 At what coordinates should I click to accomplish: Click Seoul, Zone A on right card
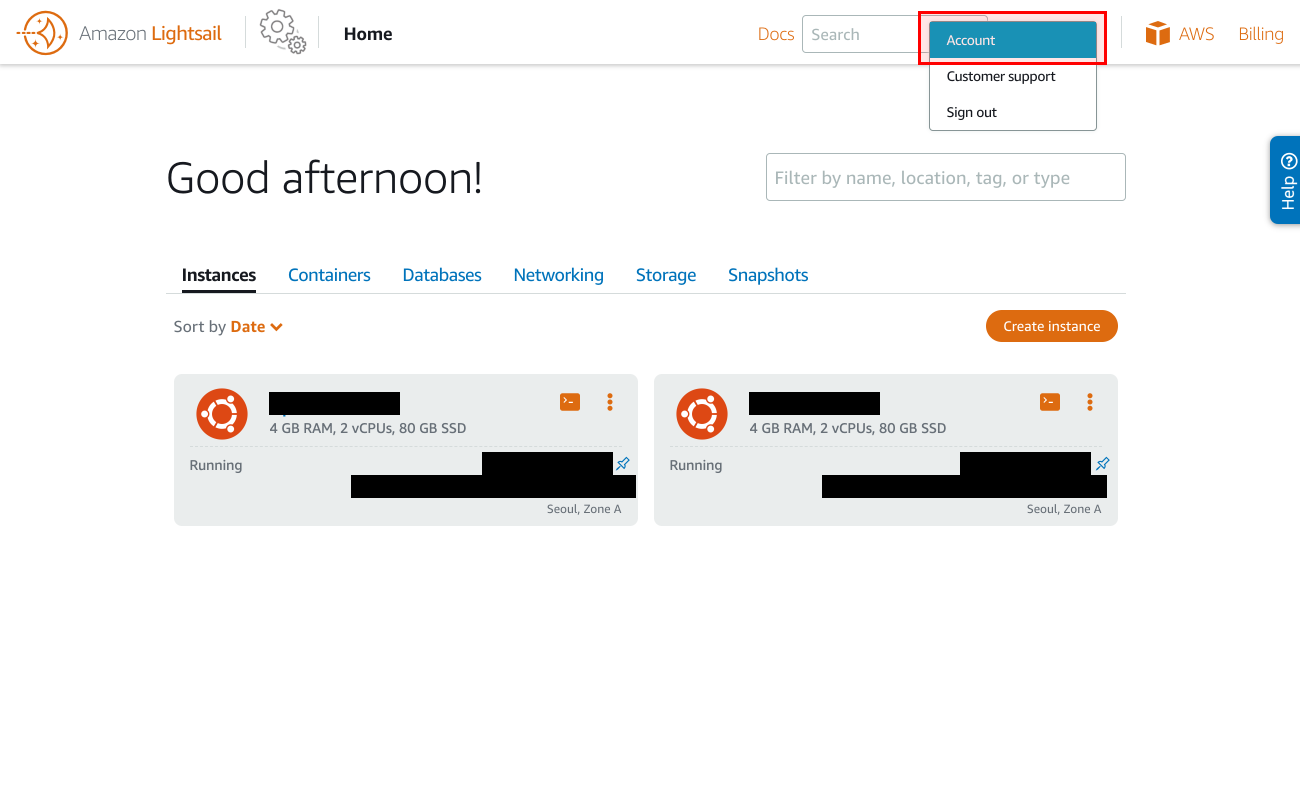(x=1064, y=509)
